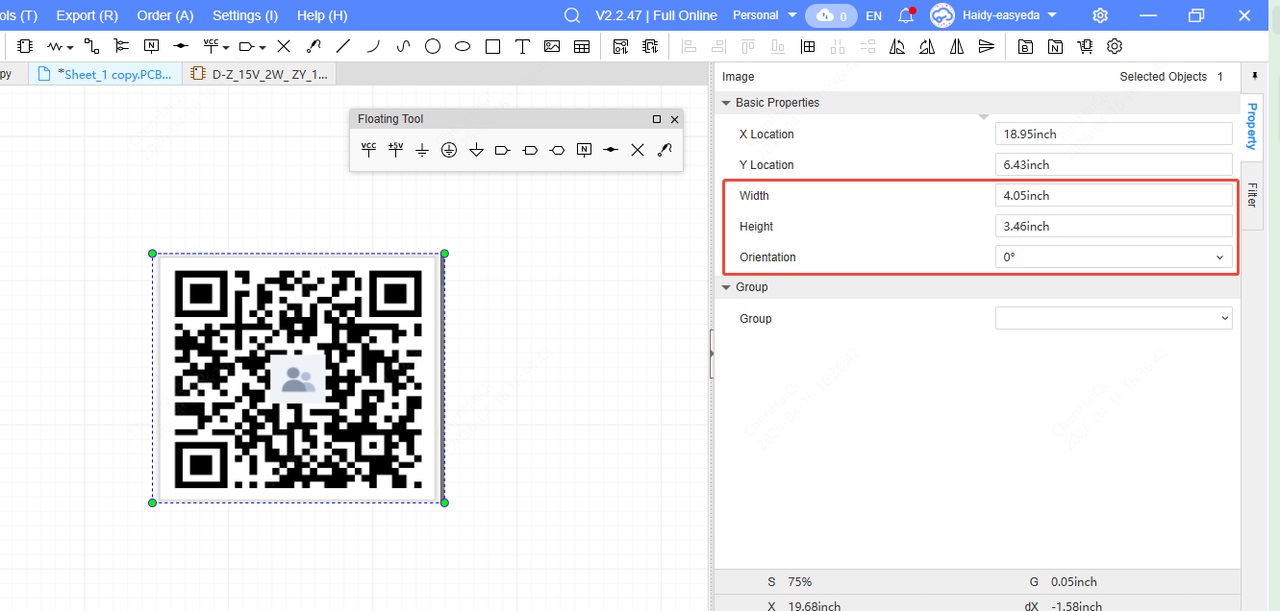Place net label N from Floating Tool
The width and height of the screenshot is (1280, 611).
[584, 150]
